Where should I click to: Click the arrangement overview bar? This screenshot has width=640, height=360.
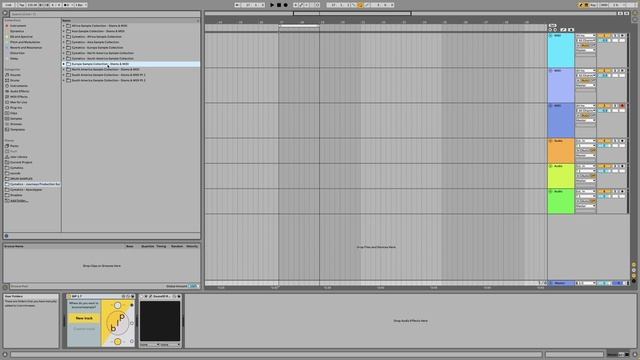coord(410,13)
